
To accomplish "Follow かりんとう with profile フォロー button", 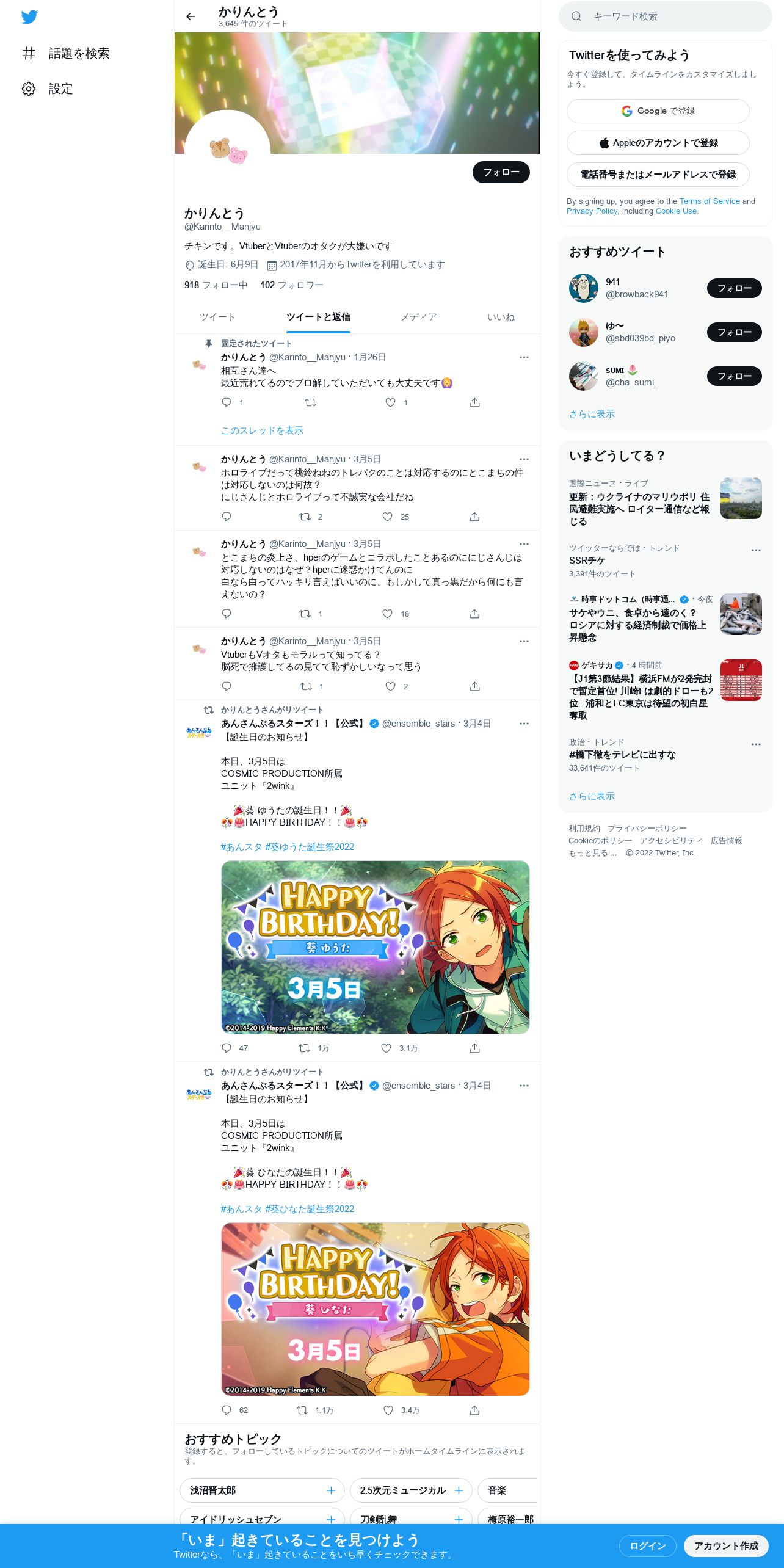I will pos(501,172).
